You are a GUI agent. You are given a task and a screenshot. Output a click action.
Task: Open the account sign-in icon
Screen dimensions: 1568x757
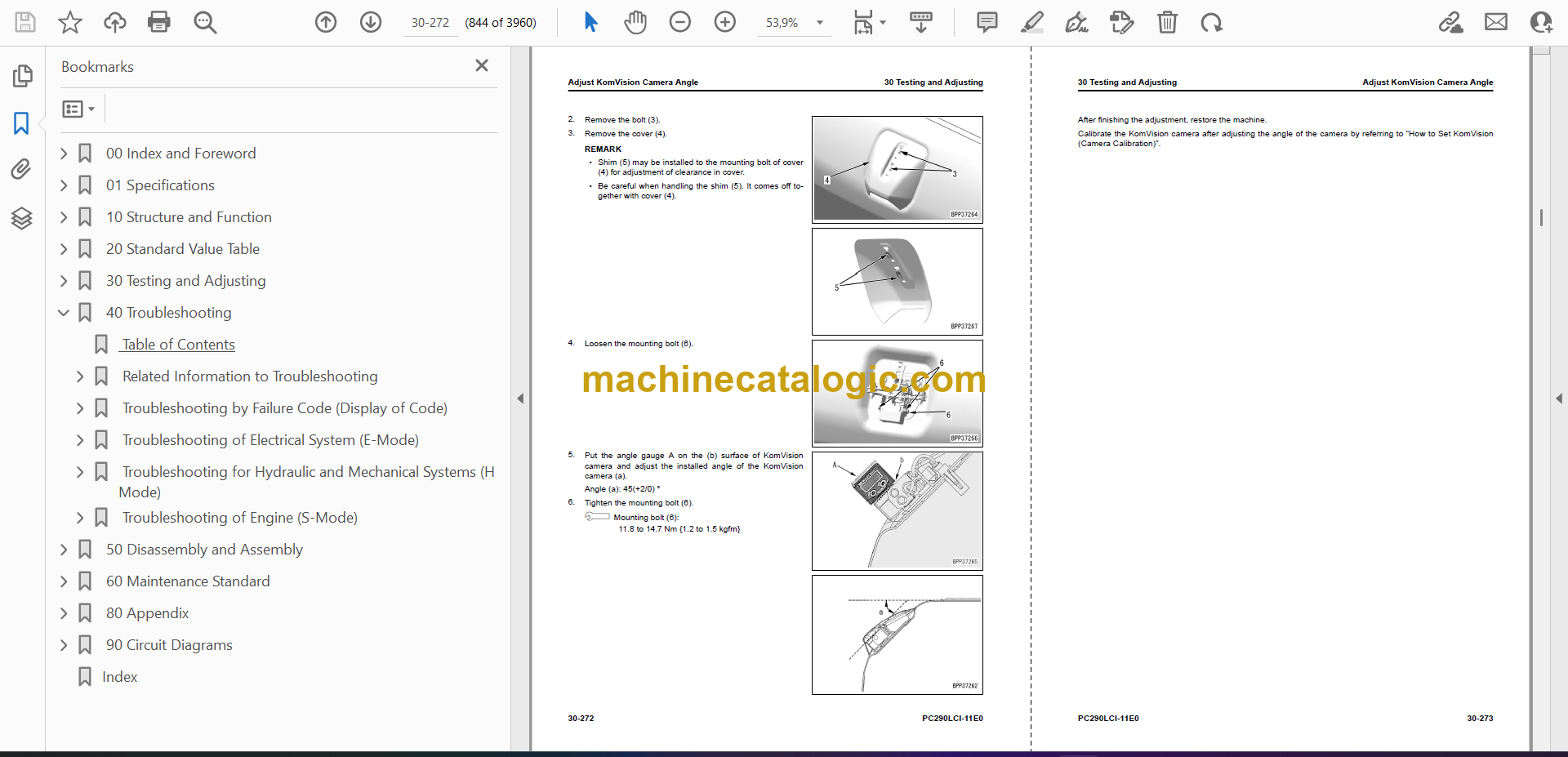(1541, 22)
